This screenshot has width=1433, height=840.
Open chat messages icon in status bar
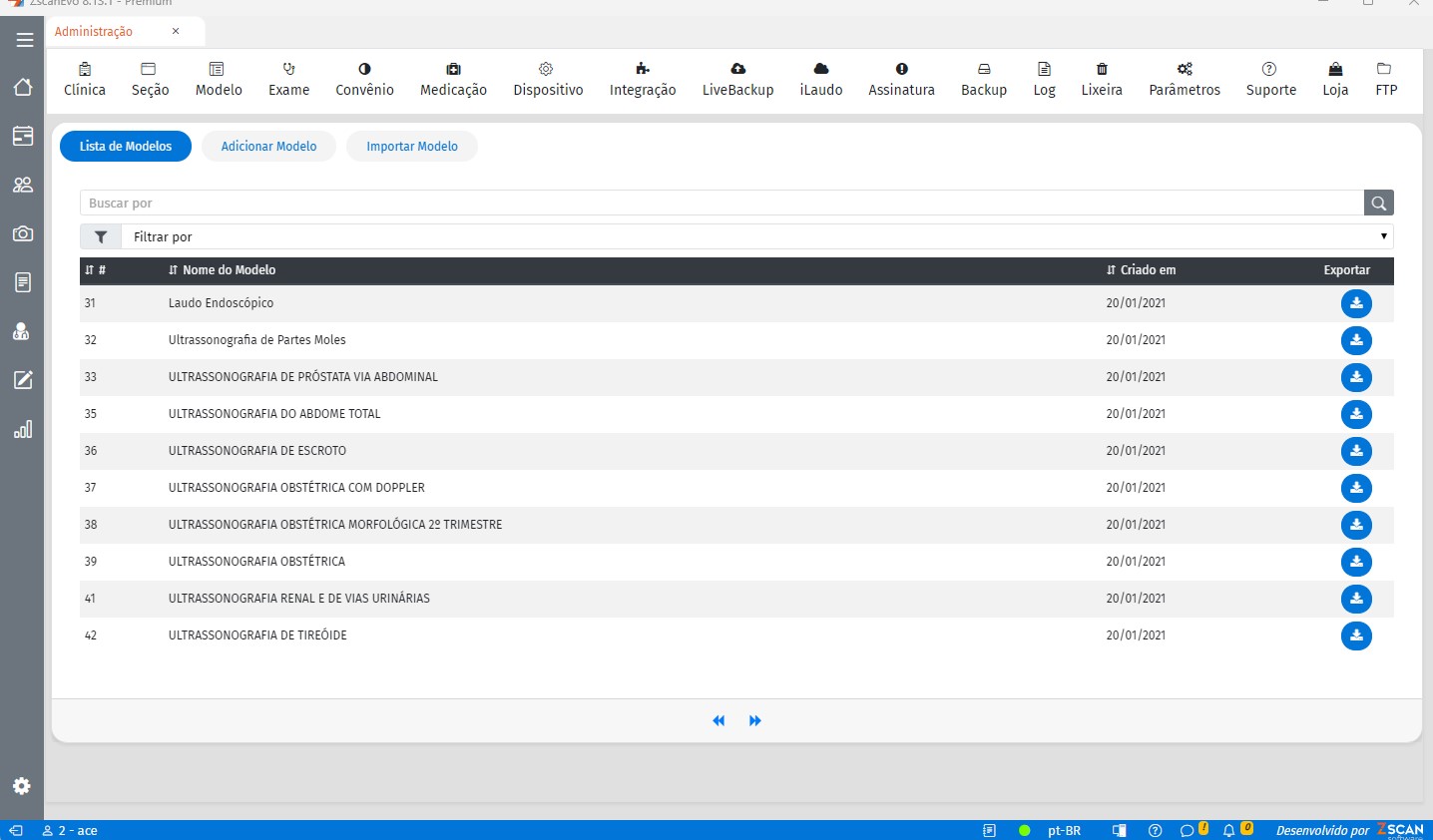coord(1188,830)
